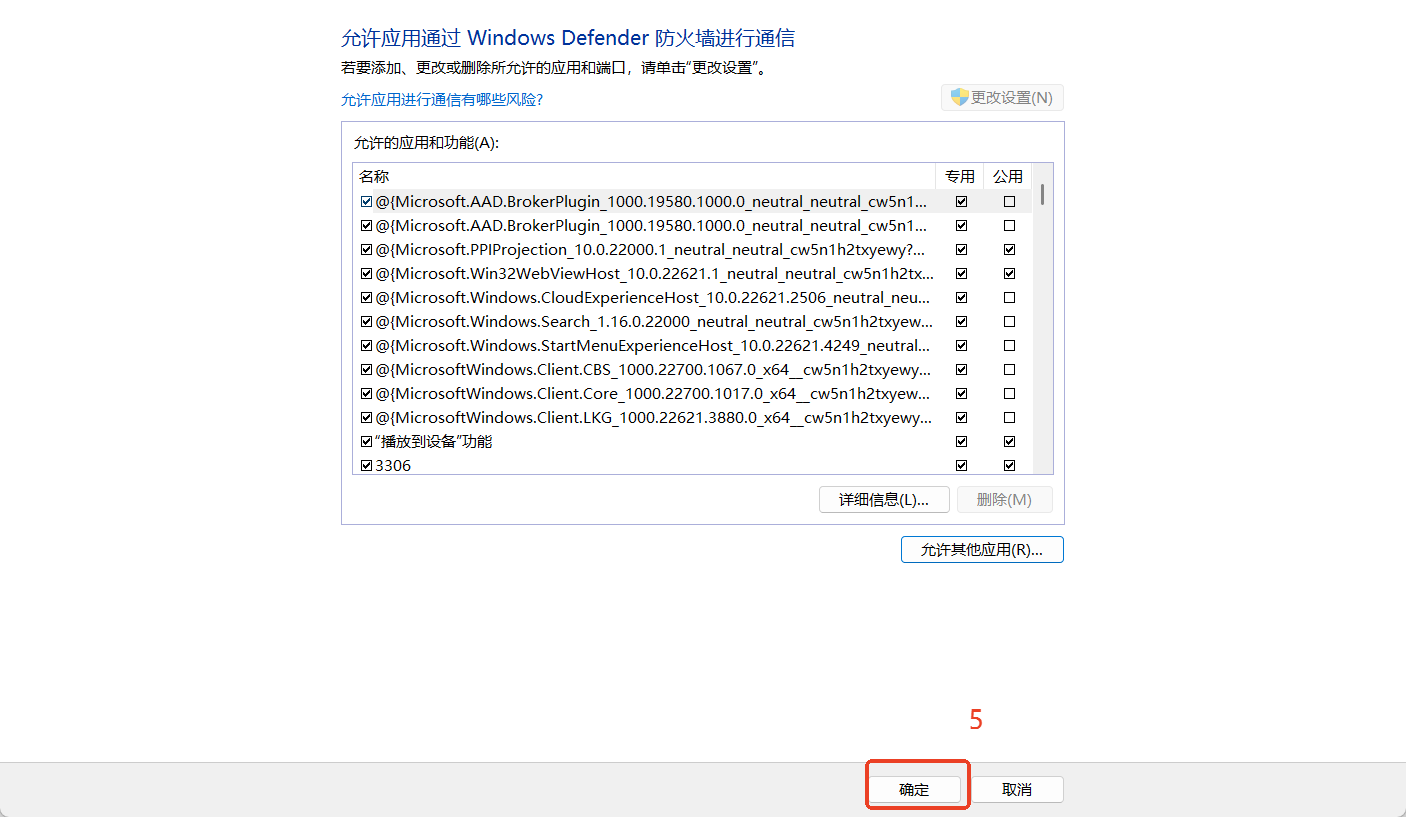Enable 公用 checkbox for Microsoft.Windows.Search
This screenshot has width=1406, height=817.
pos(1010,321)
